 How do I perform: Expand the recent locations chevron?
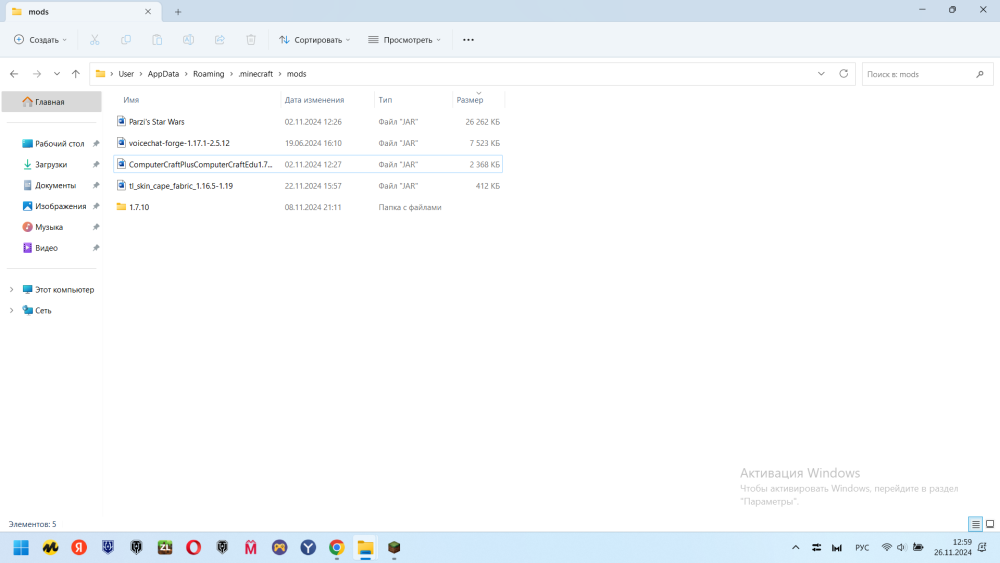tap(57, 74)
